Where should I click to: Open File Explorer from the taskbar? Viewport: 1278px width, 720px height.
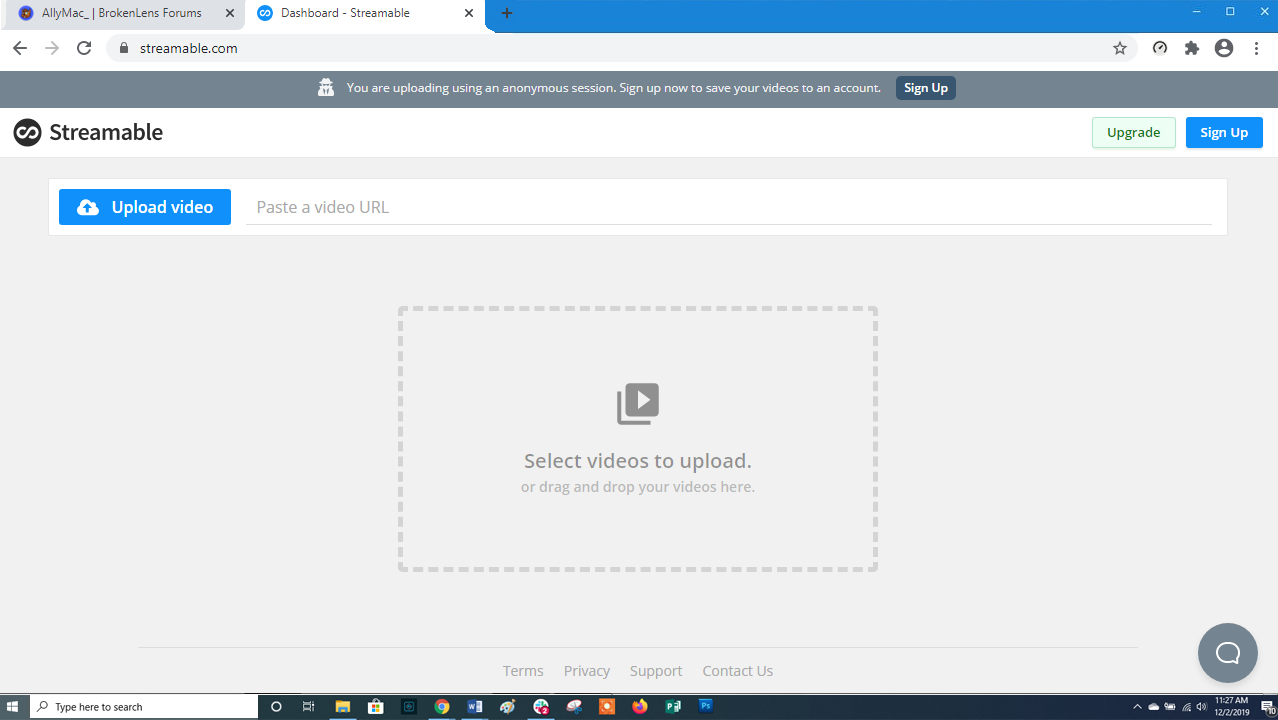click(x=342, y=706)
